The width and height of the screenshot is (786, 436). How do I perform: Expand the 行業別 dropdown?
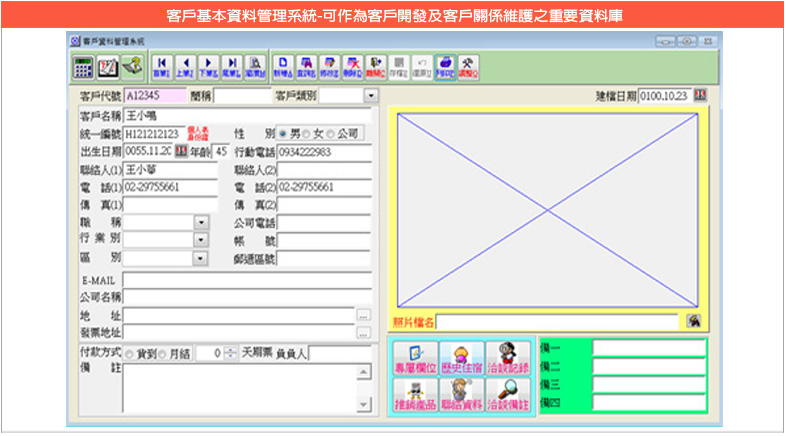coord(201,240)
